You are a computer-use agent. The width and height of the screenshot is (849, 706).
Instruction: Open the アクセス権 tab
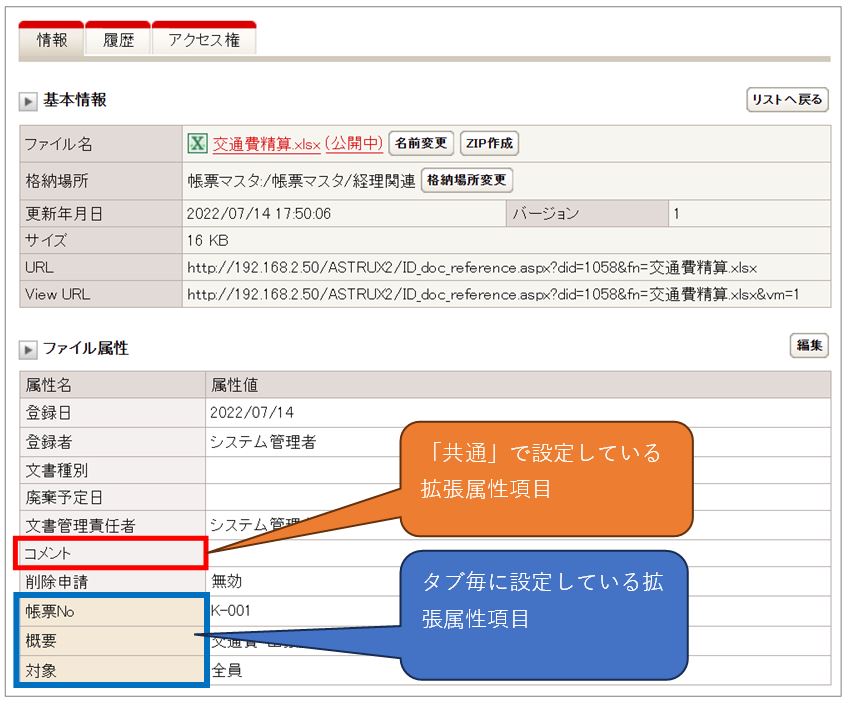[204, 40]
